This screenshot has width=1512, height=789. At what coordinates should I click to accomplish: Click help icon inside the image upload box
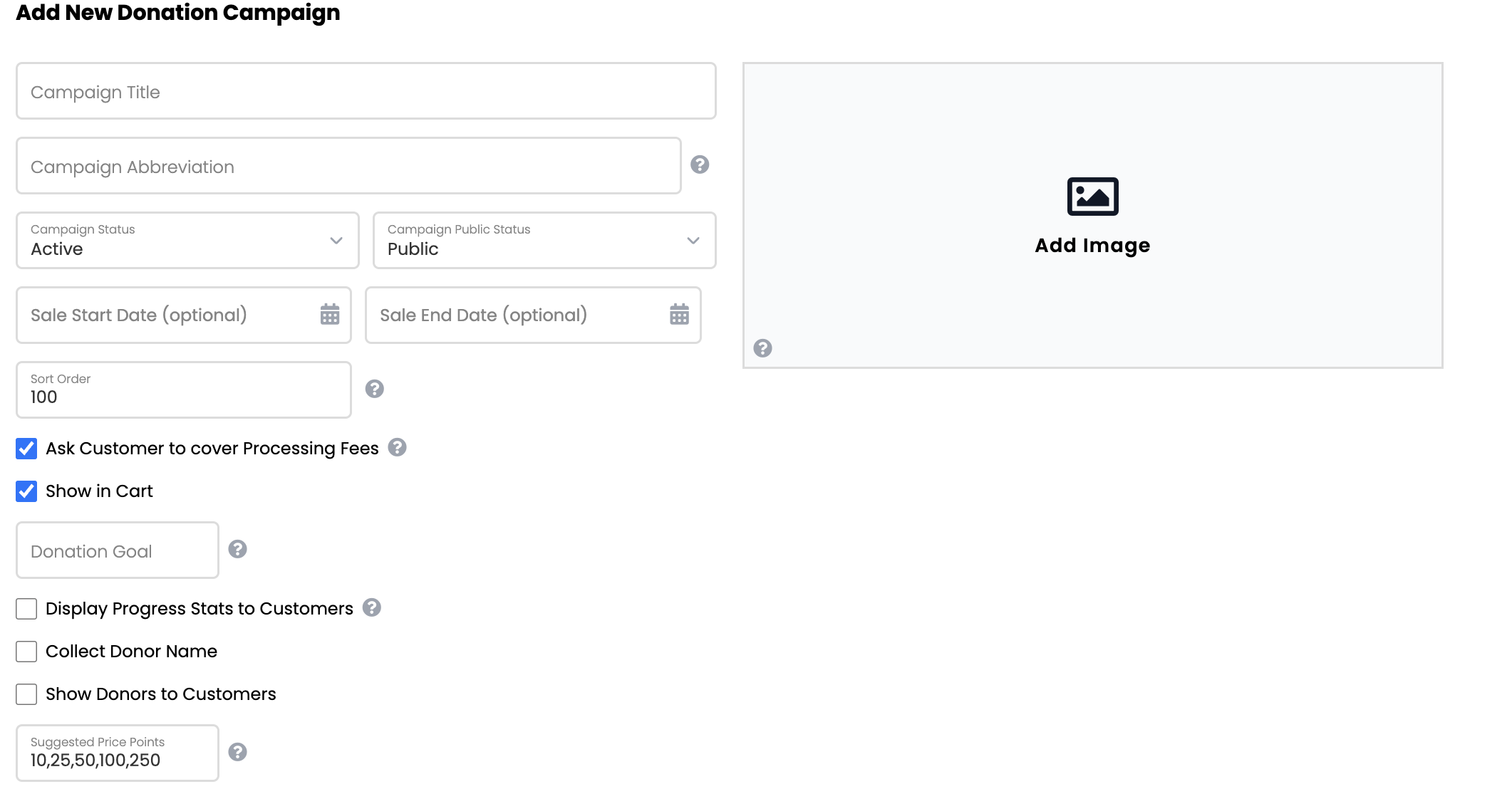(763, 348)
